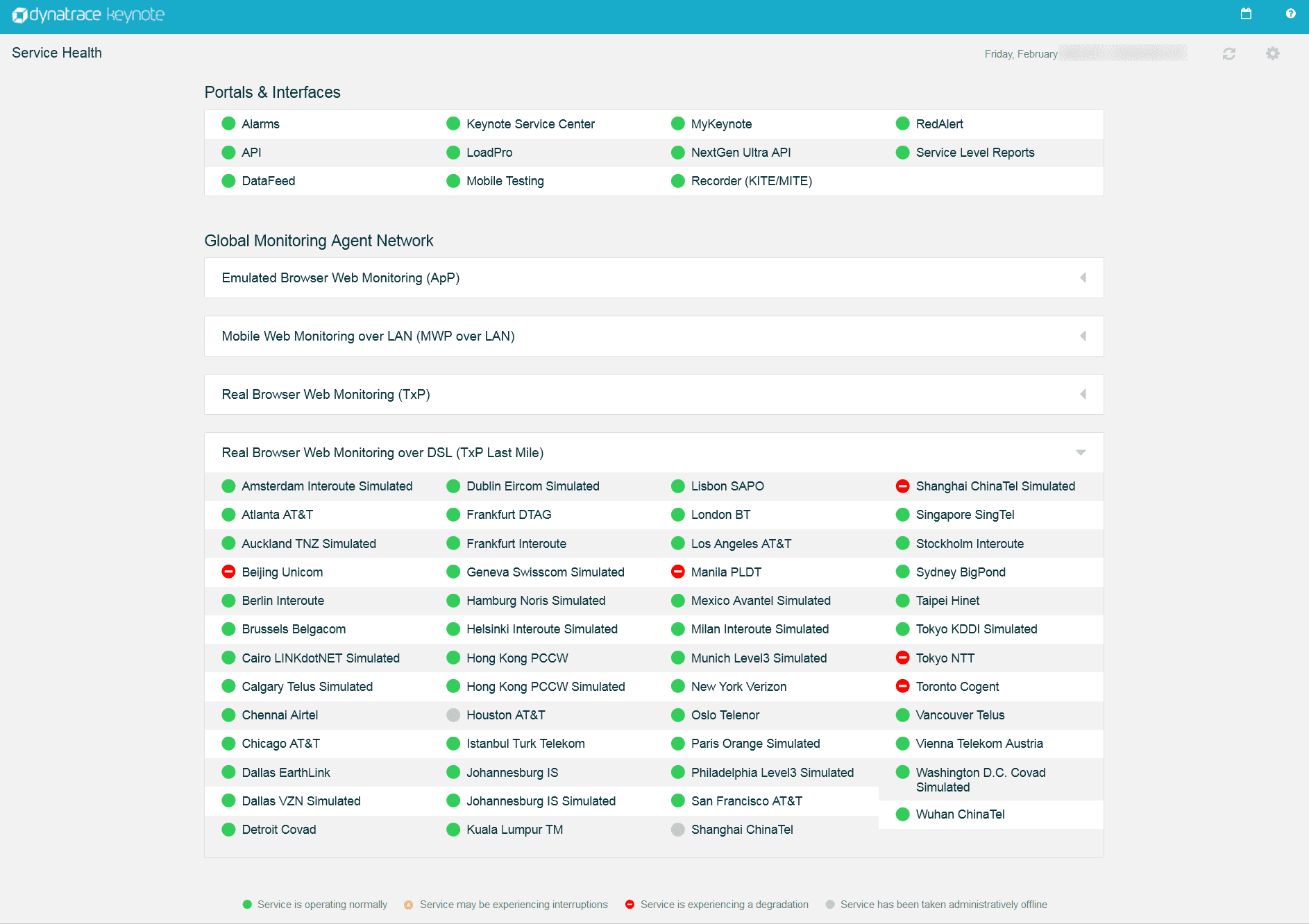Image resolution: width=1309 pixels, height=924 pixels.
Task: Click Real Browser Web Monitoring (TxP) title
Action: pos(326,394)
